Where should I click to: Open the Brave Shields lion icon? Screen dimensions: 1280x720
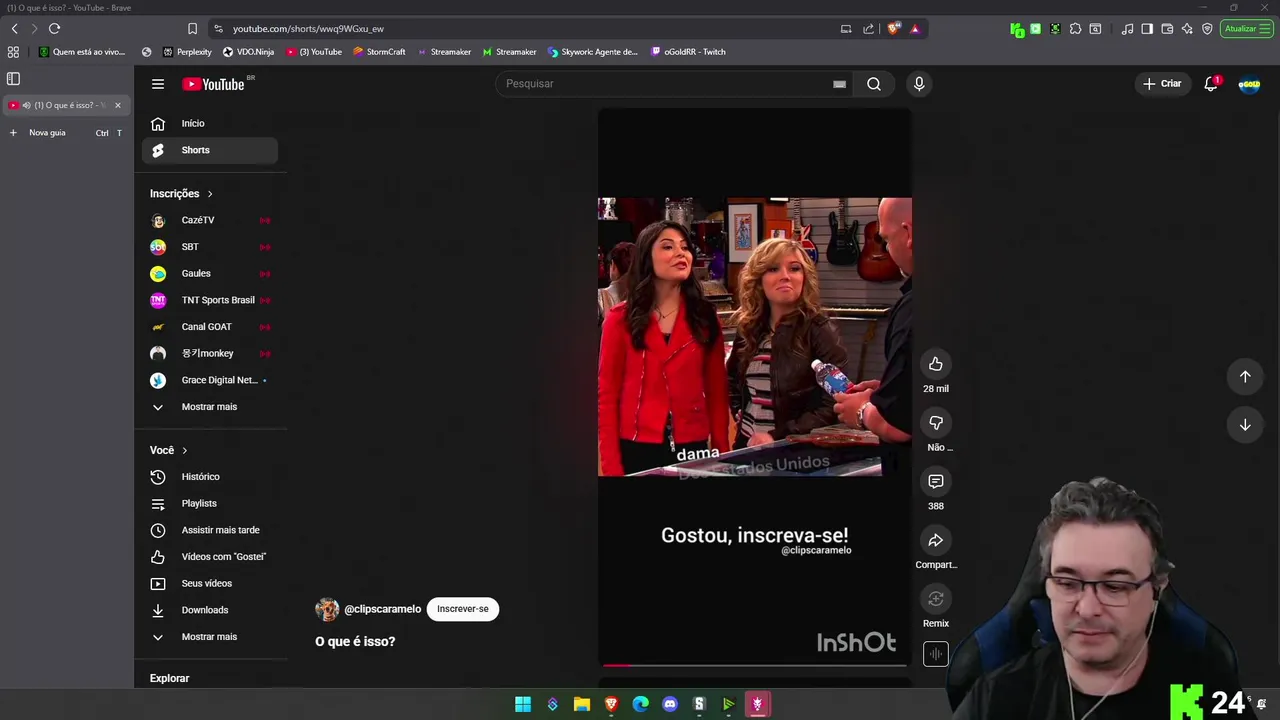coord(893,29)
